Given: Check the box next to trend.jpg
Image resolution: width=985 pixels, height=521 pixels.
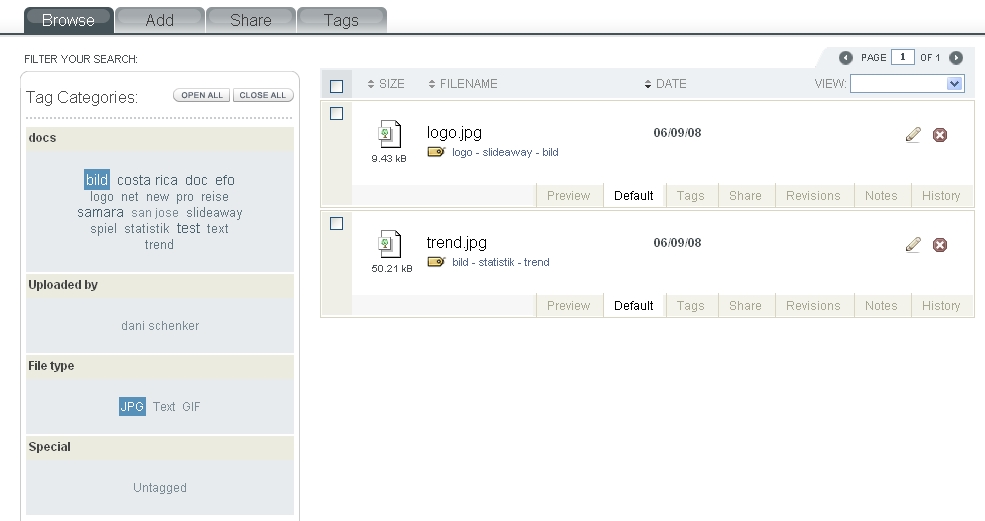Looking at the screenshot, I should click(x=336, y=224).
